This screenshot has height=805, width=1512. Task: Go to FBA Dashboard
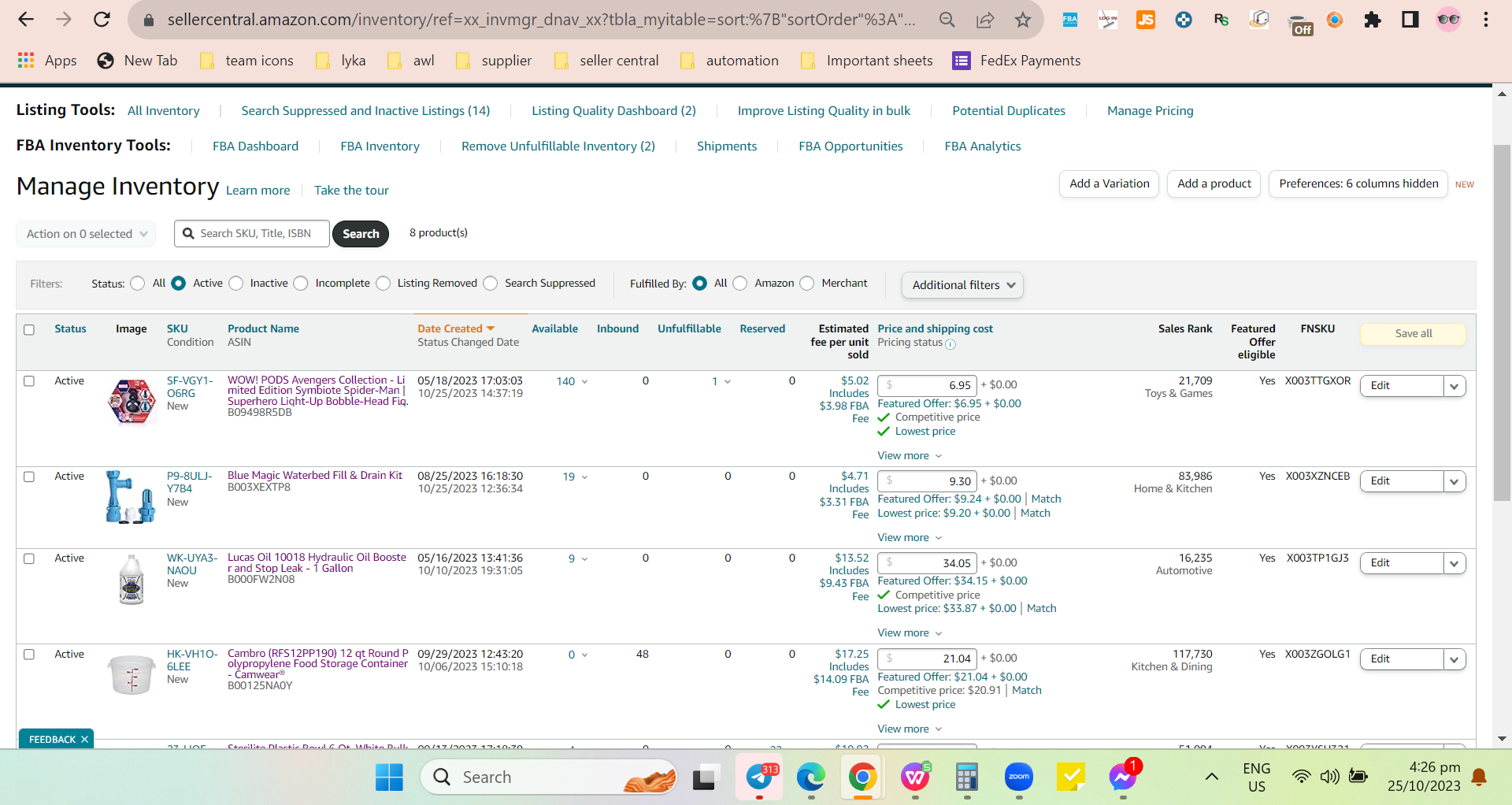255,147
